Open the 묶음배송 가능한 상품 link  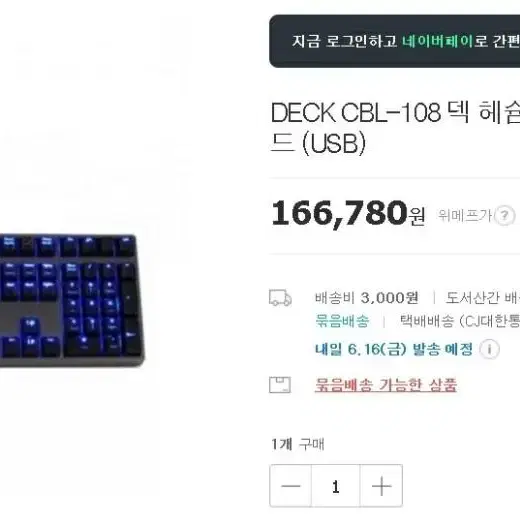[x=386, y=385]
